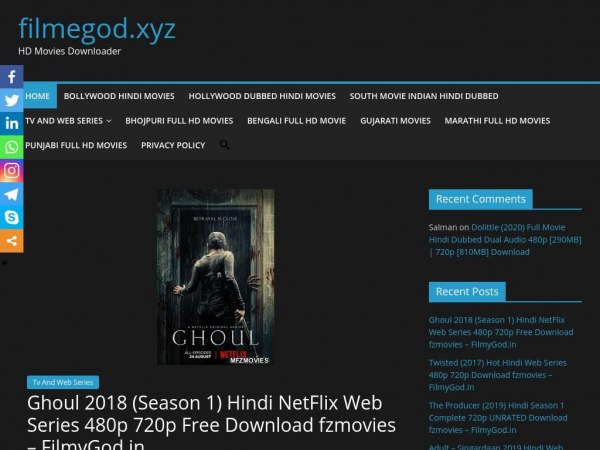This screenshot has height=450, width=600.
Task: Select Hollywood Dubbed Hindi Movies menu
Action: coord(262,96)
